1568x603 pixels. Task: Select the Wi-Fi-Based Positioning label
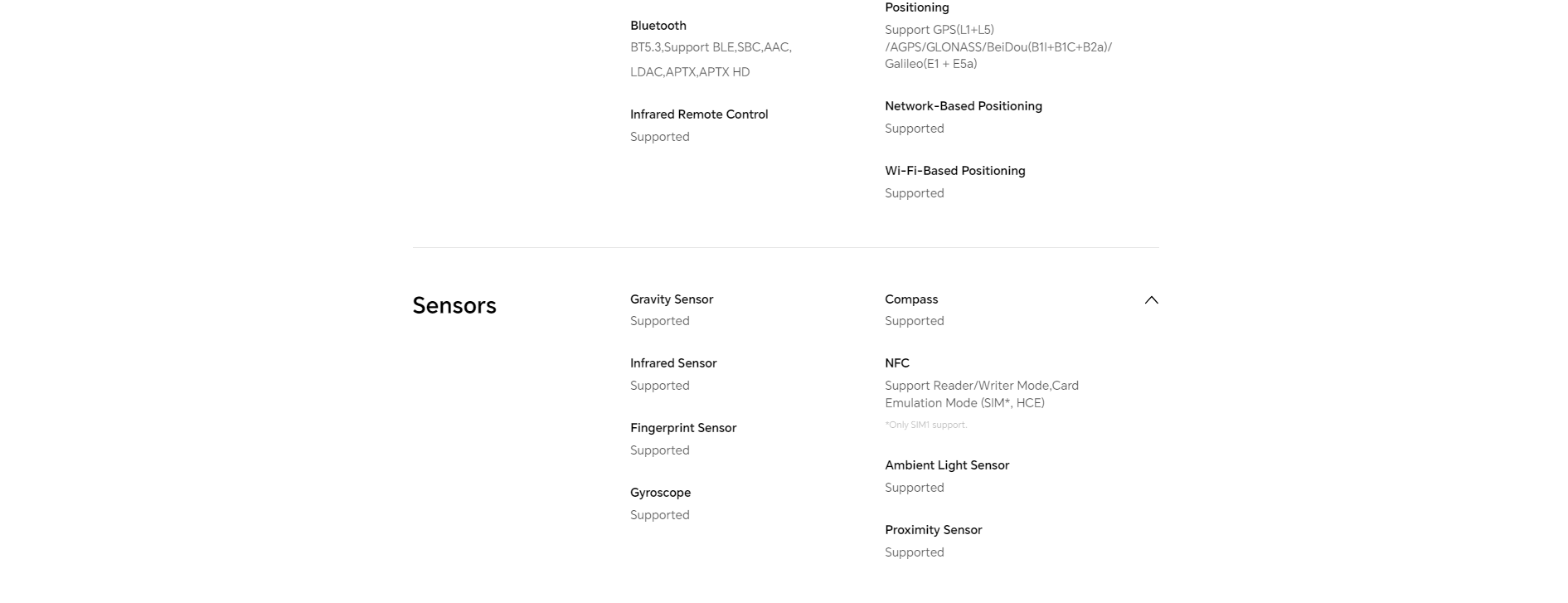(955, 171)
